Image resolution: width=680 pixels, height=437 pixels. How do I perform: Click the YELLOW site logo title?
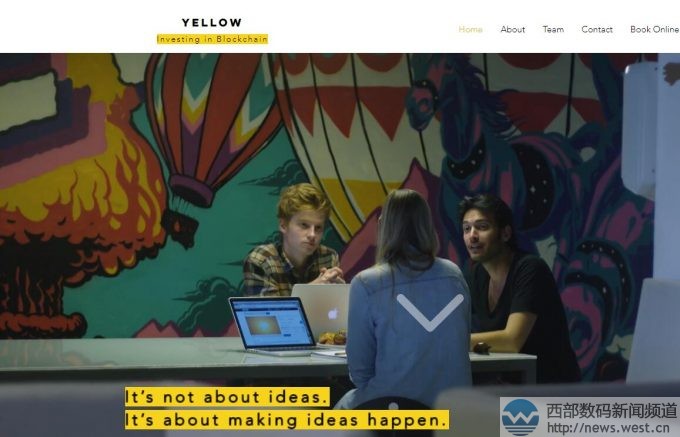tap(212, 23)
